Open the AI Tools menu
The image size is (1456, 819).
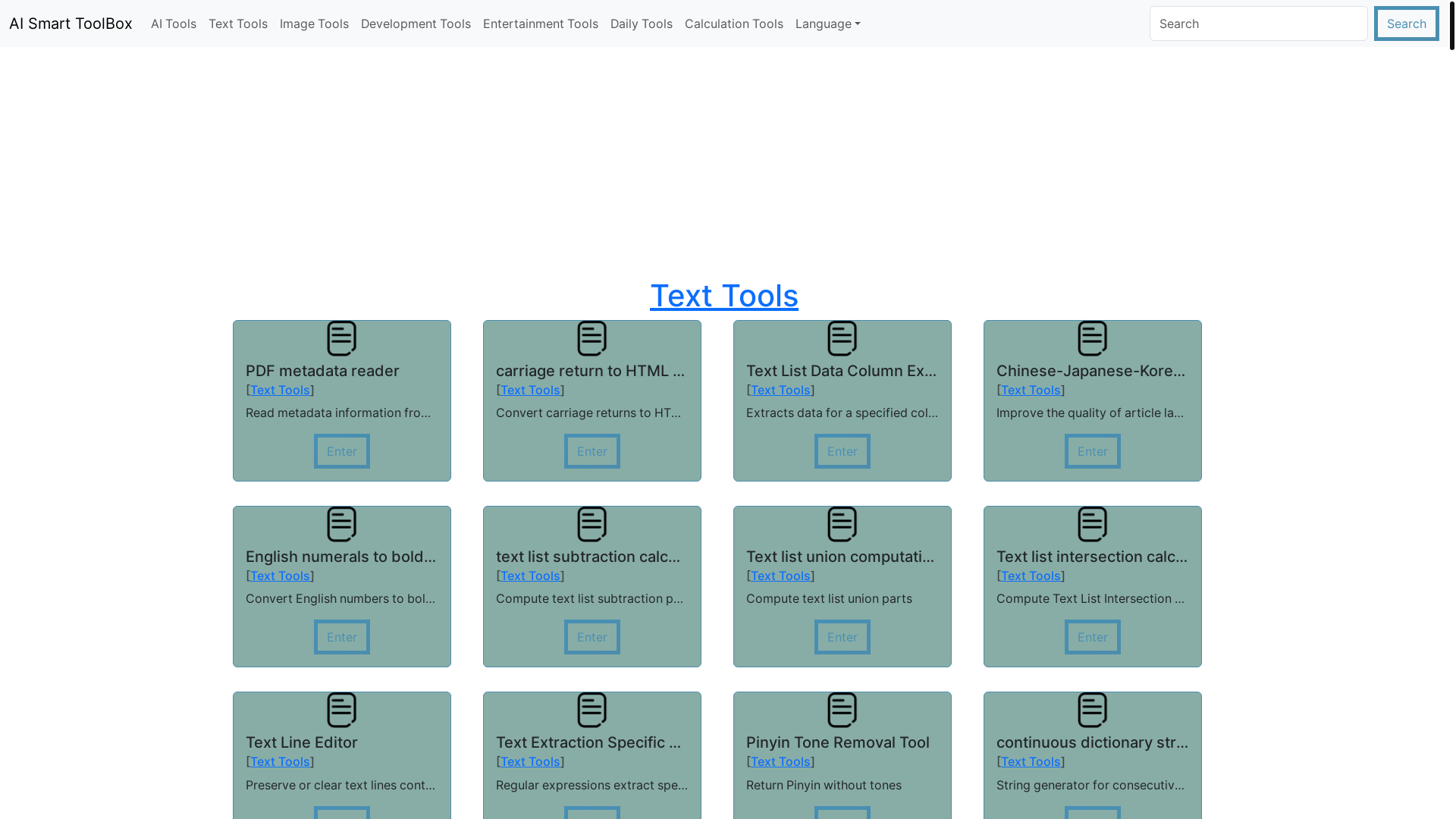(174, 24)
